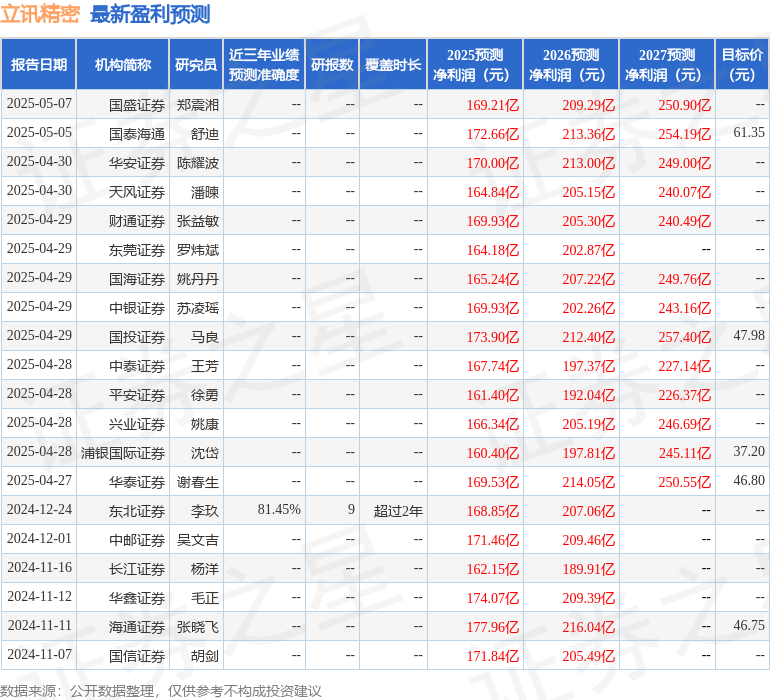Select the 机构简称 column header
The height and width of the screenshot is (700, 770).
click(x=123, y=64)
